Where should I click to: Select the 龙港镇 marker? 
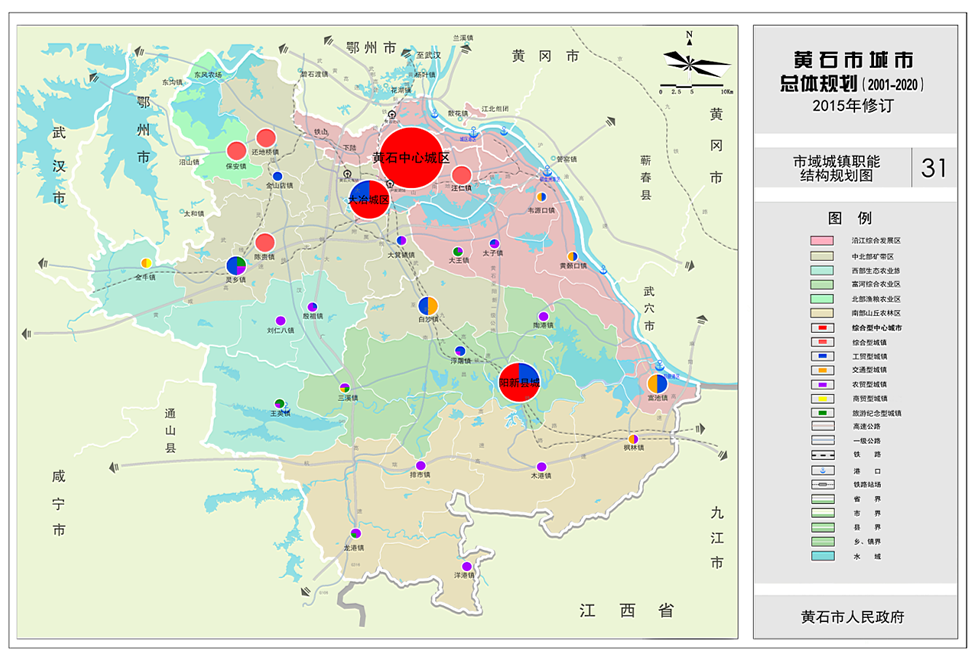tap(355, 533)
